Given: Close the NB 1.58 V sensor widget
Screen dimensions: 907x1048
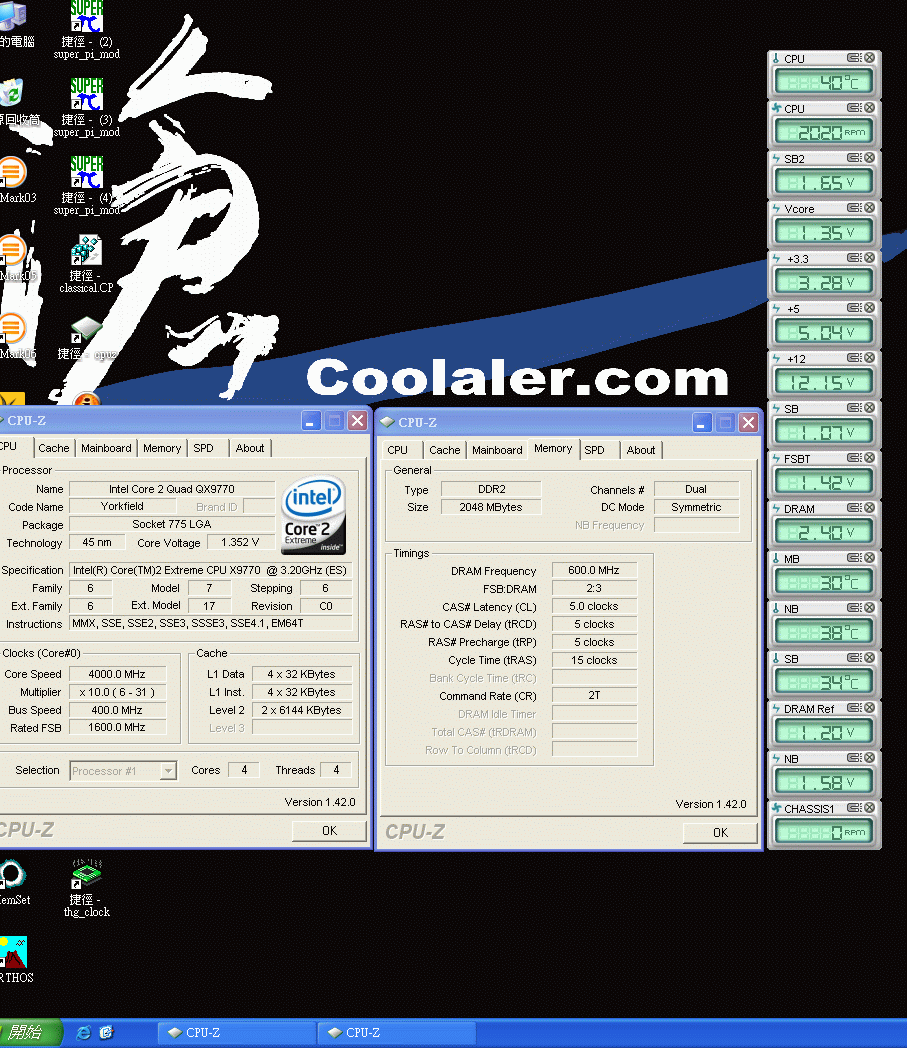Looking at the screenshot, I should coord(870,758).
